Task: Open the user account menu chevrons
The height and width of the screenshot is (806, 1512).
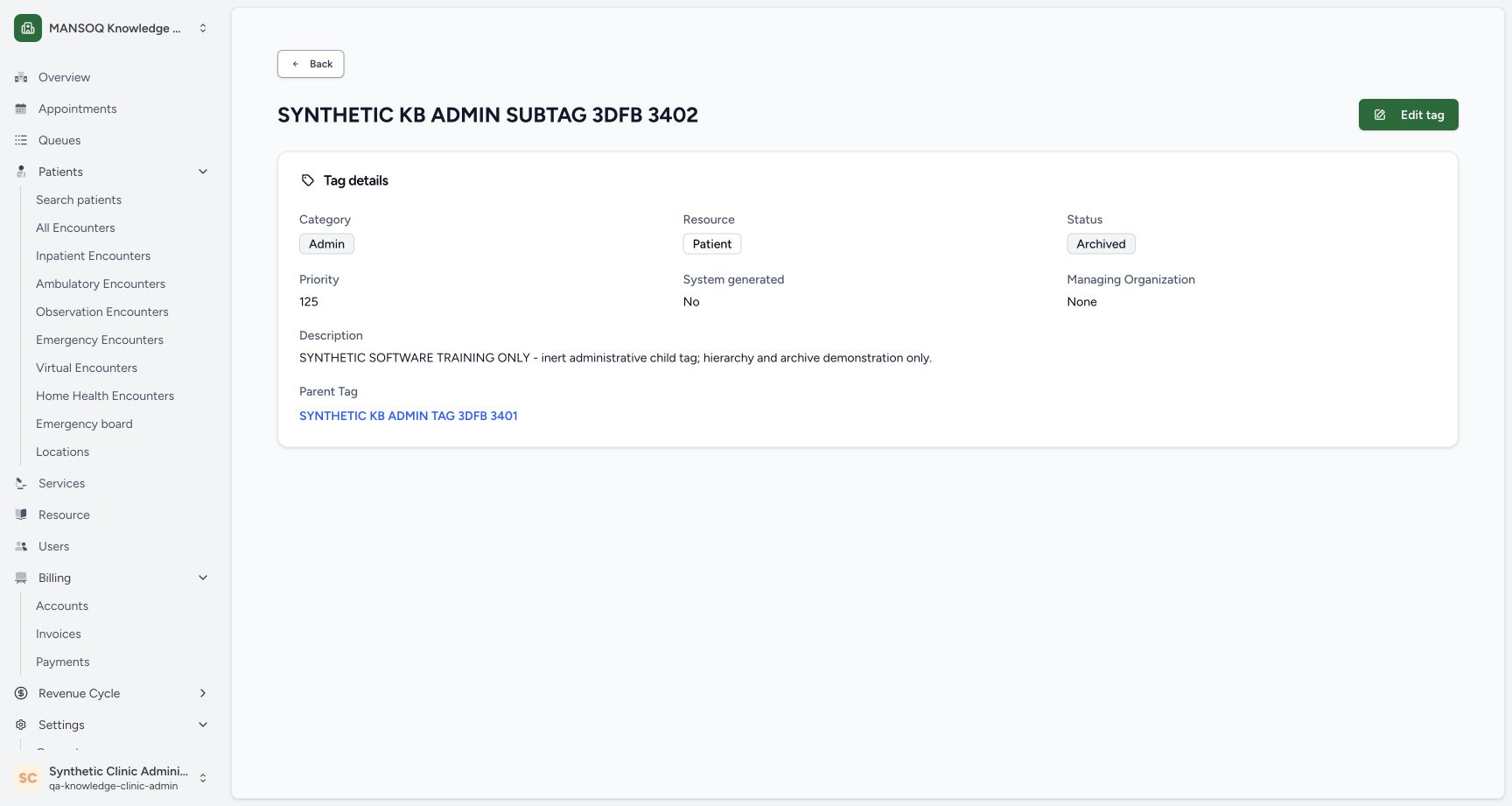Action: (x=203, y=778)
